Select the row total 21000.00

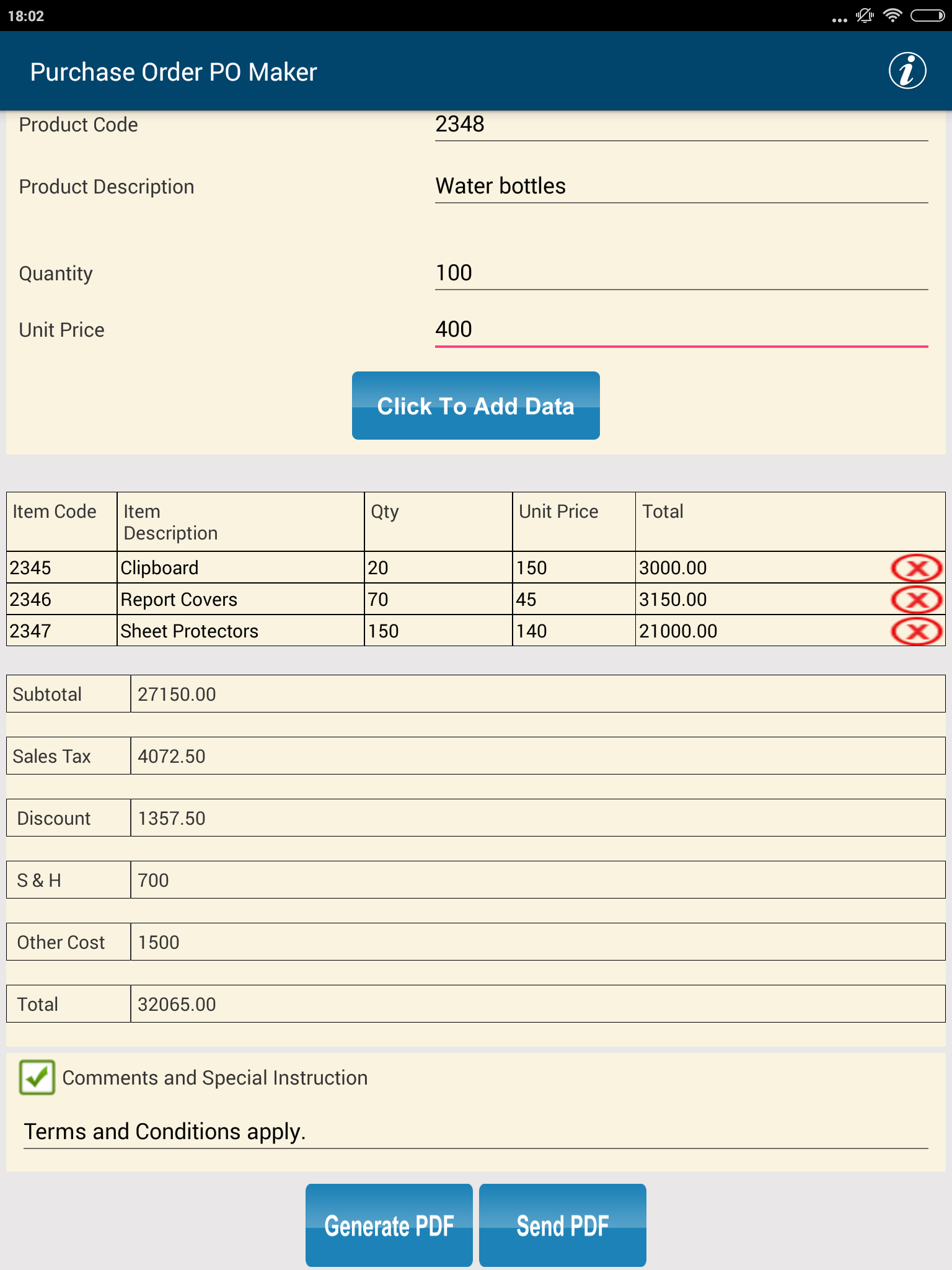point(678,631)
